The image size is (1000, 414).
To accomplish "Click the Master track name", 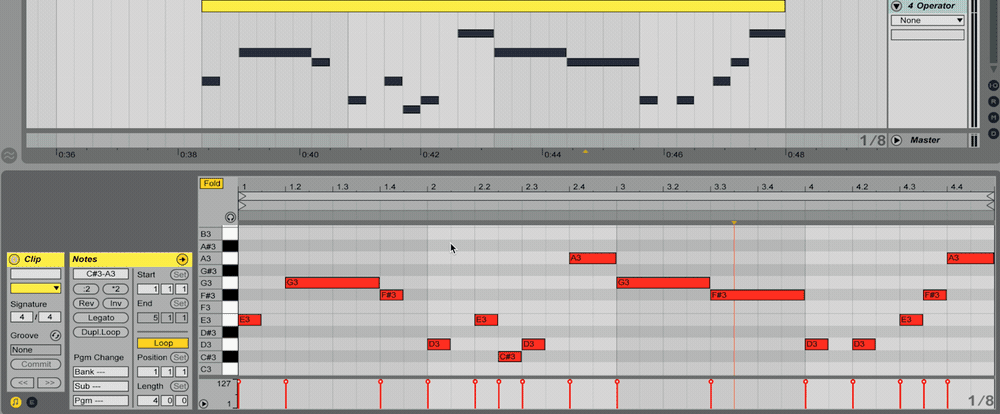I will click(926, 140).
